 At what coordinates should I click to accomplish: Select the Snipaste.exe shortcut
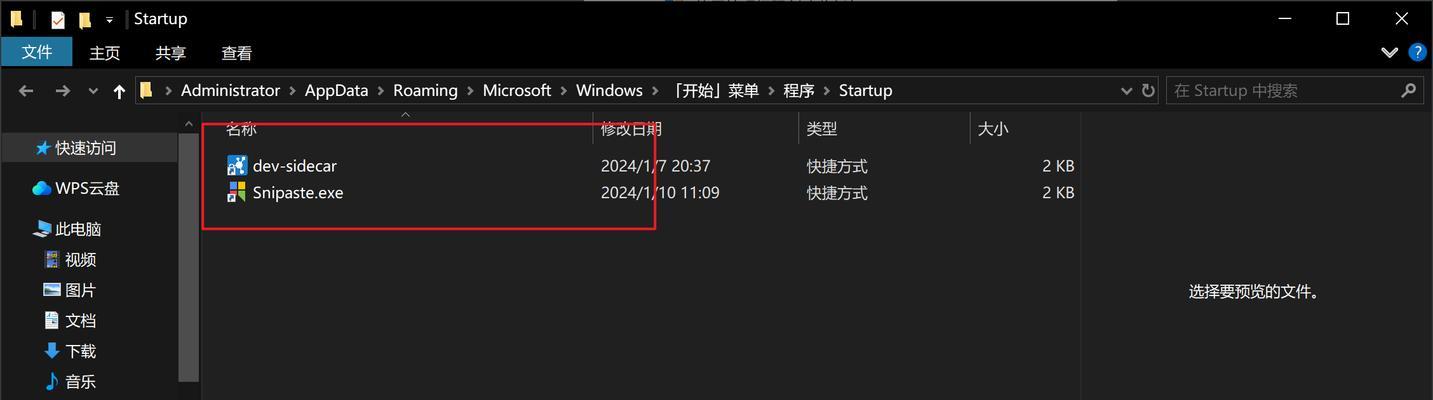[x=298, y=193]
